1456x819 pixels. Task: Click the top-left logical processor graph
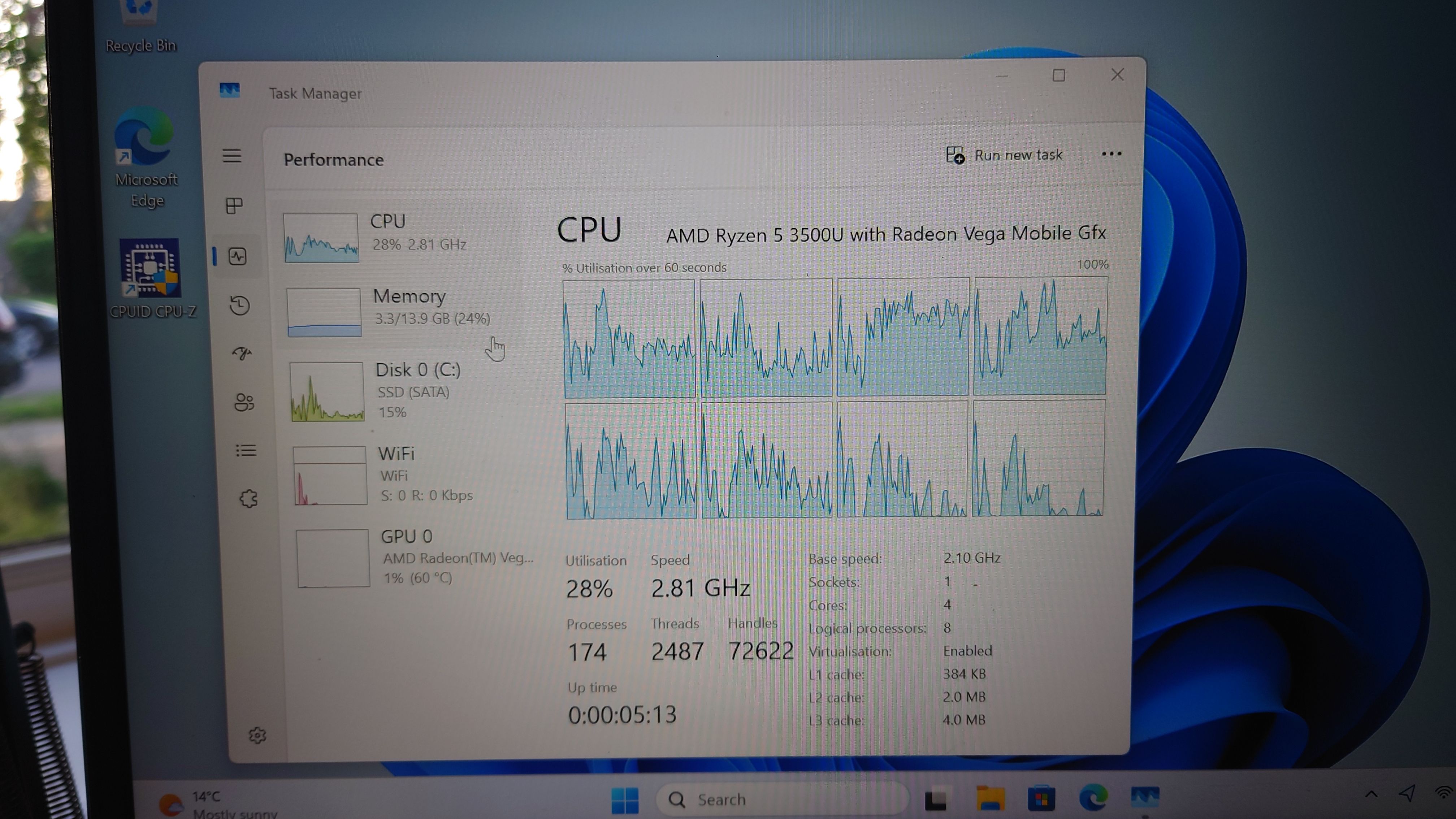point(629,339)
